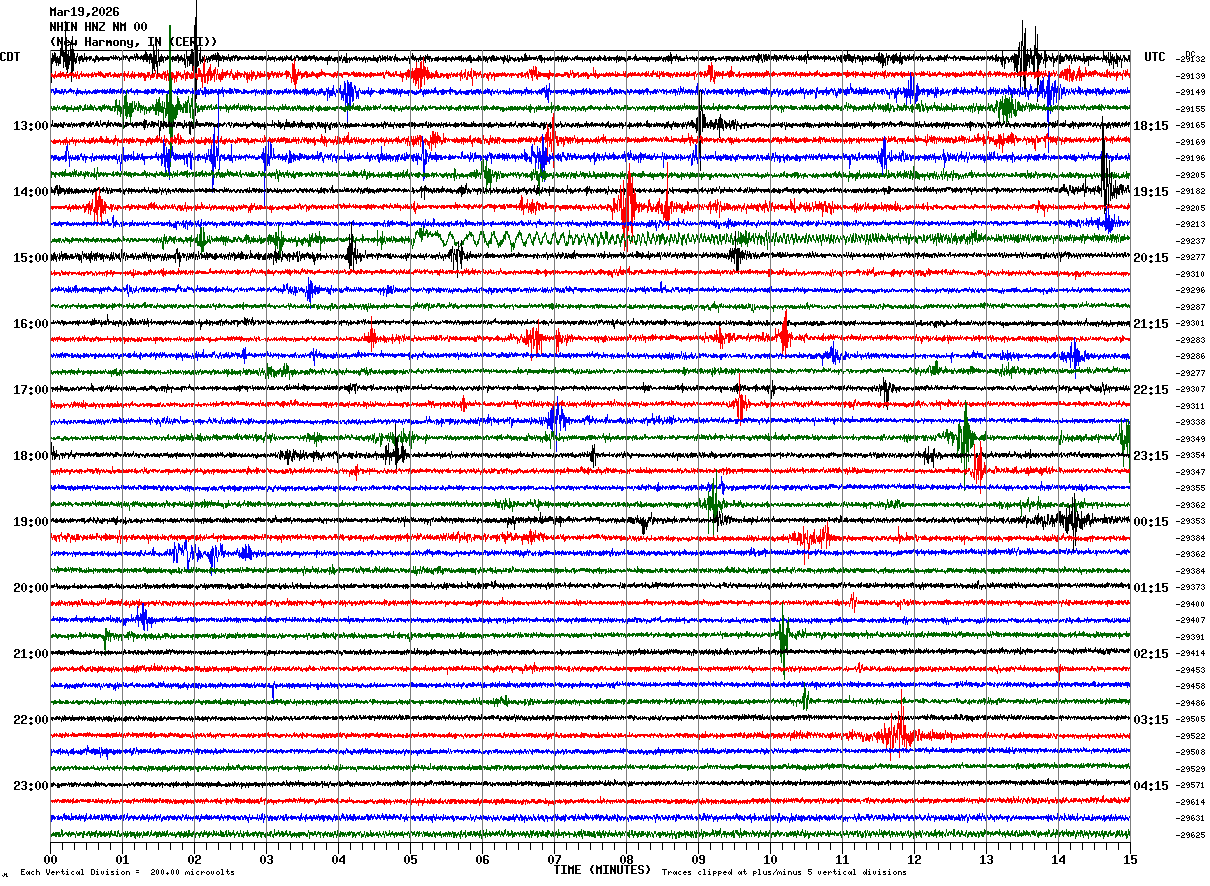Click the '22:00' CDT time label
Screen dimensions: 1210x886
(x=31, y=720)
